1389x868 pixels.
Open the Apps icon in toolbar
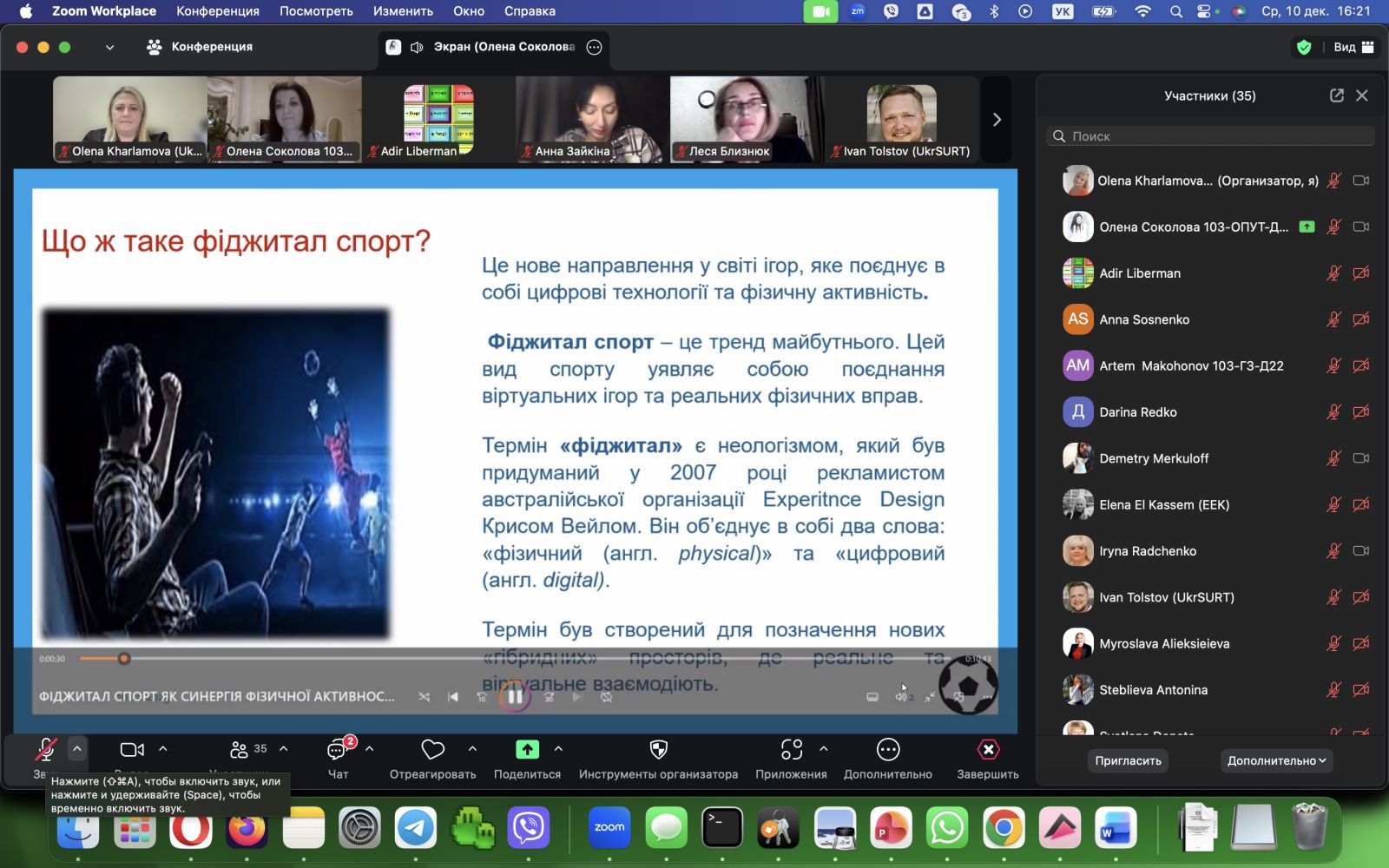pyautogui.click(x=791, y=750)
